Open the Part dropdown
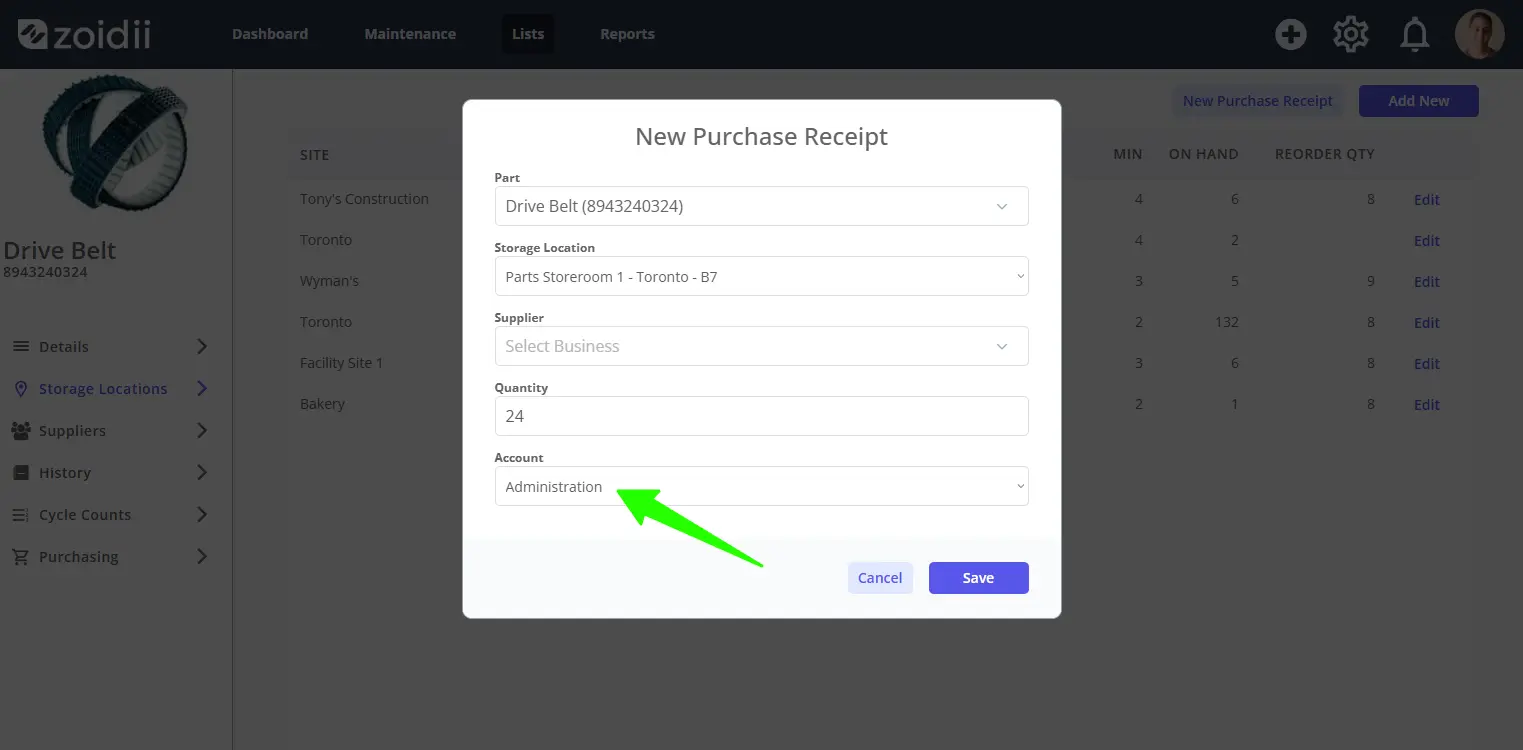 point(761,206)
